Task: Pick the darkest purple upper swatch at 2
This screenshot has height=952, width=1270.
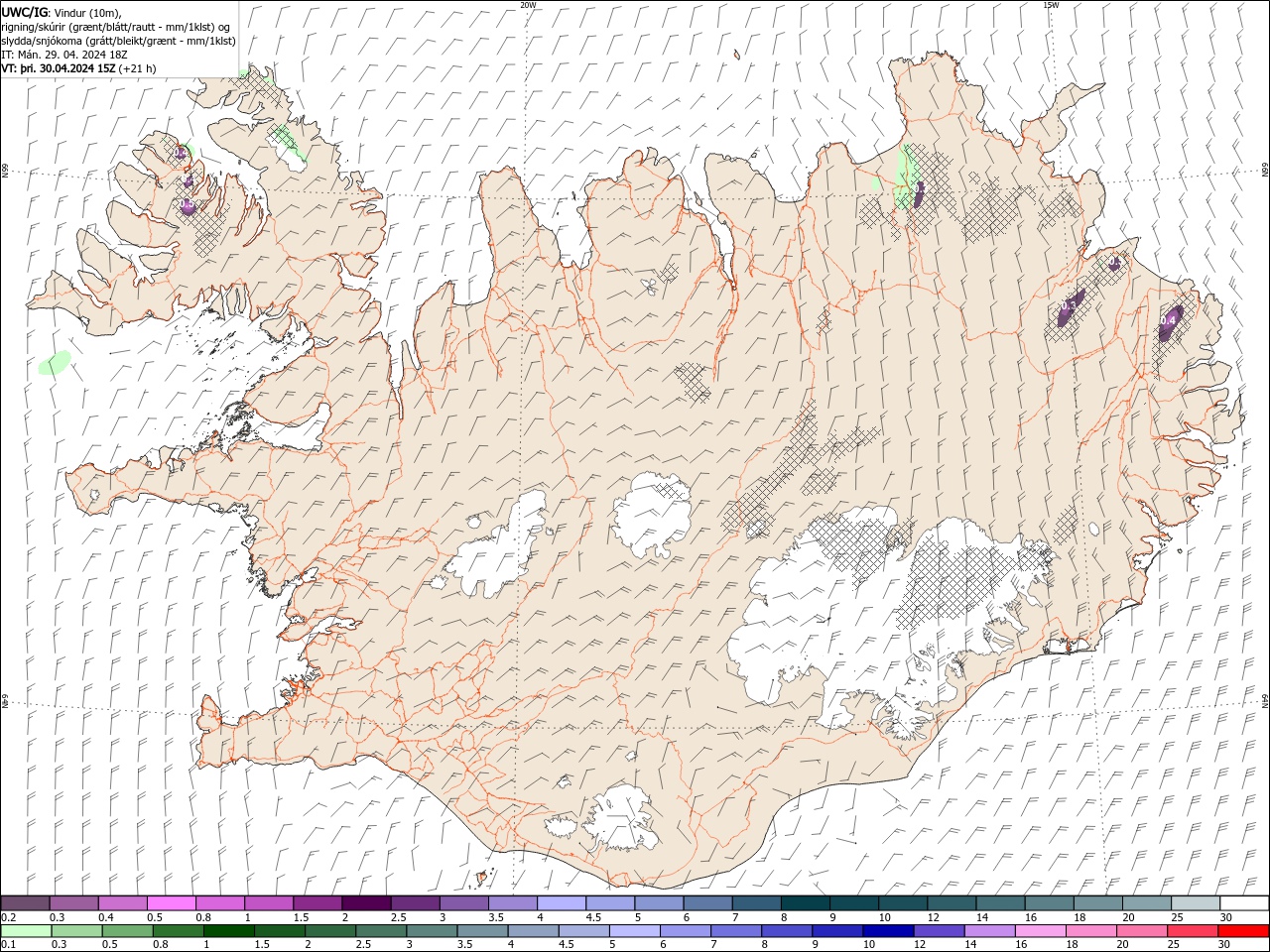Action: (x=366, y=903)
